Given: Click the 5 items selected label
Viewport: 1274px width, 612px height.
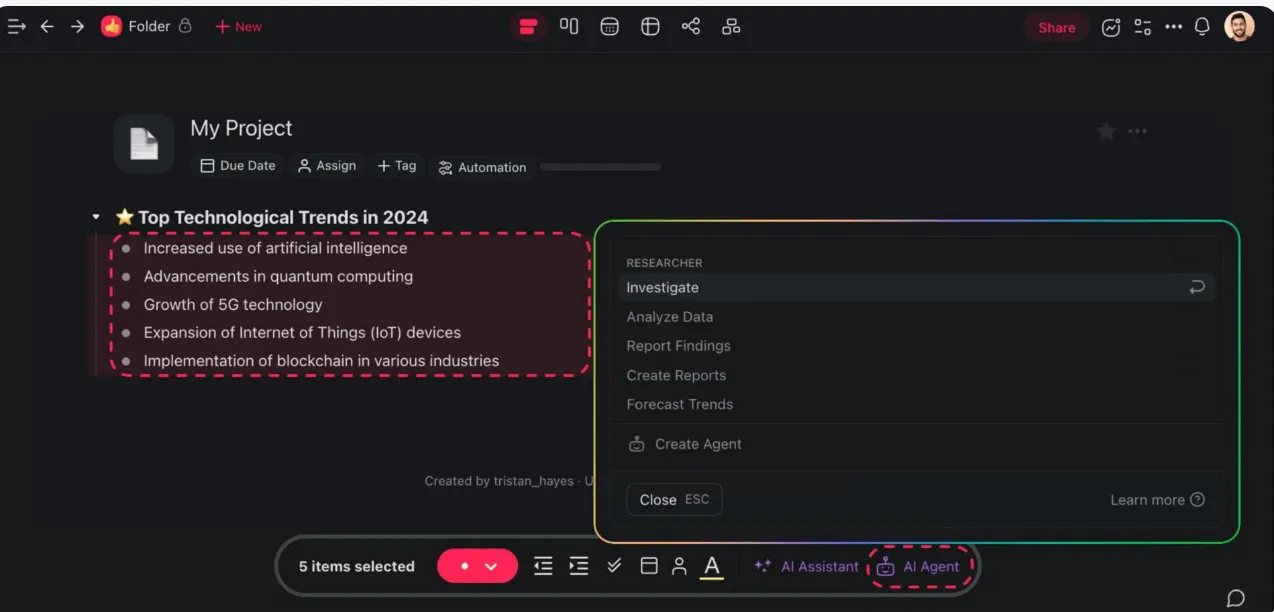Looking at the screenshot, I should coord(356,566).
